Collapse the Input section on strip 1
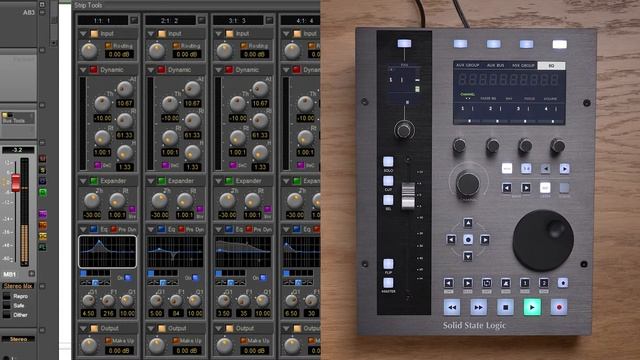The height and width of the screenshot is (360, 640). point(83,33)
